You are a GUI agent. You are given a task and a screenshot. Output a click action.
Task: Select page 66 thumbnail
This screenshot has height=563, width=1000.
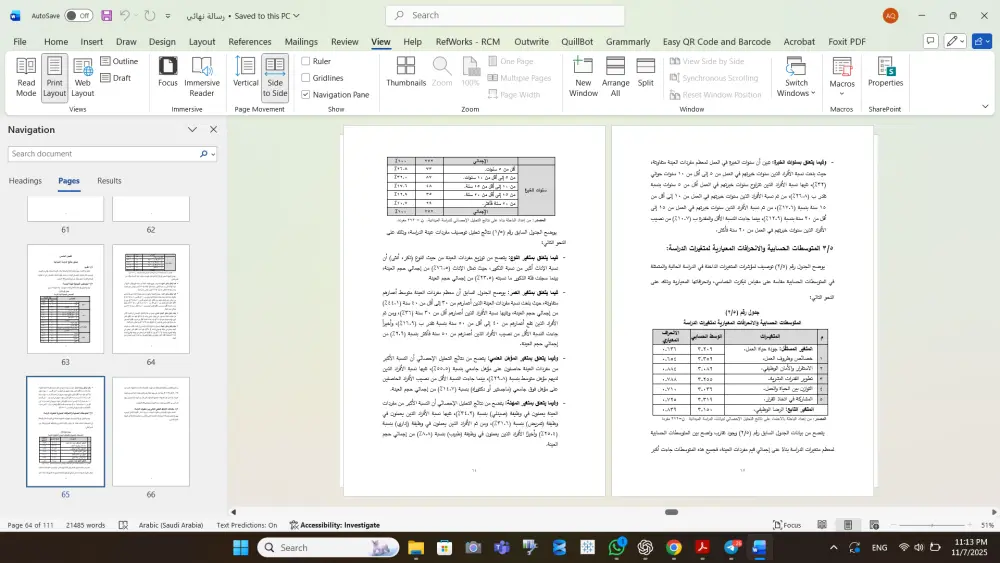coord(151,432)
